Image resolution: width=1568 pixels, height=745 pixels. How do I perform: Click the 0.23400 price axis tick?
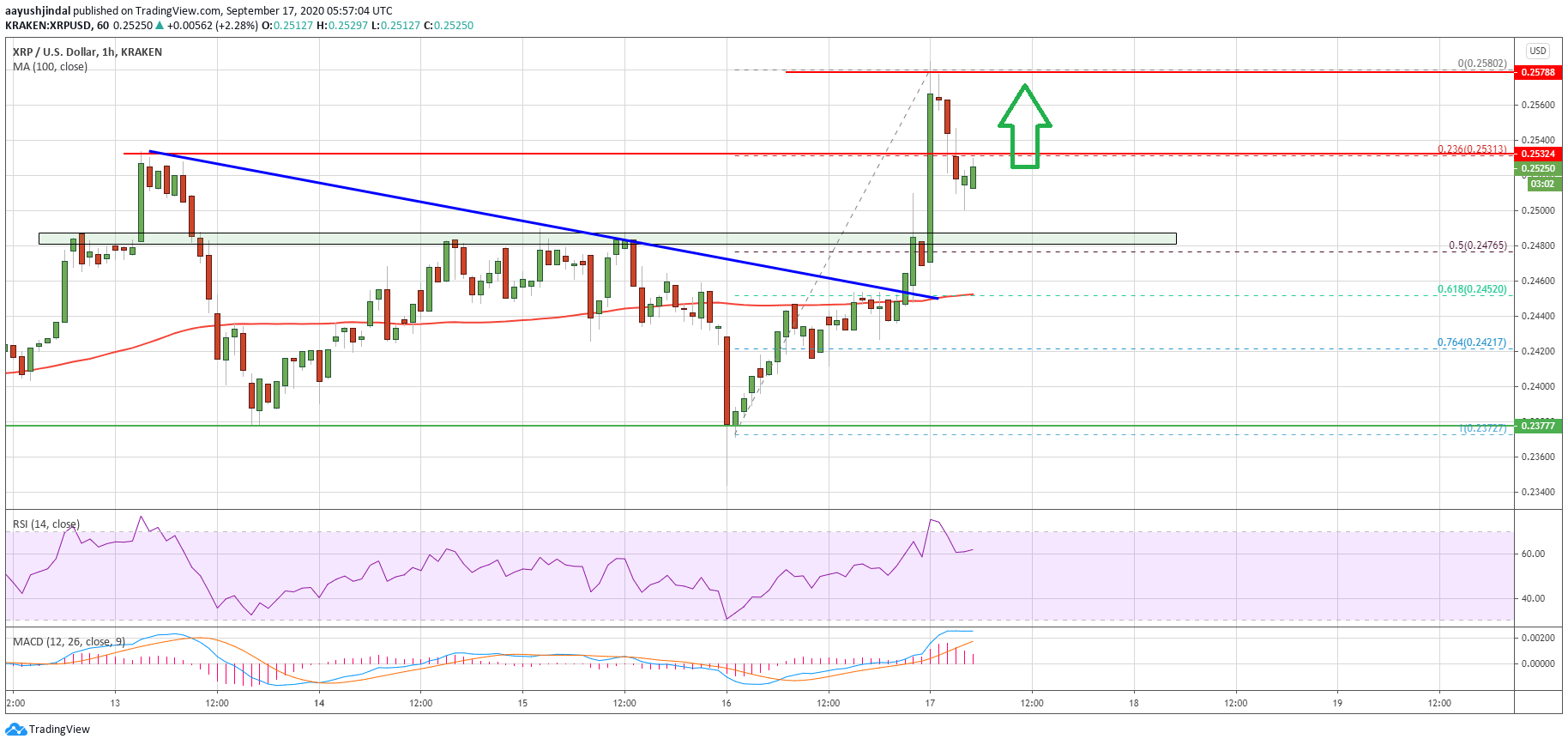point(1538,493)
